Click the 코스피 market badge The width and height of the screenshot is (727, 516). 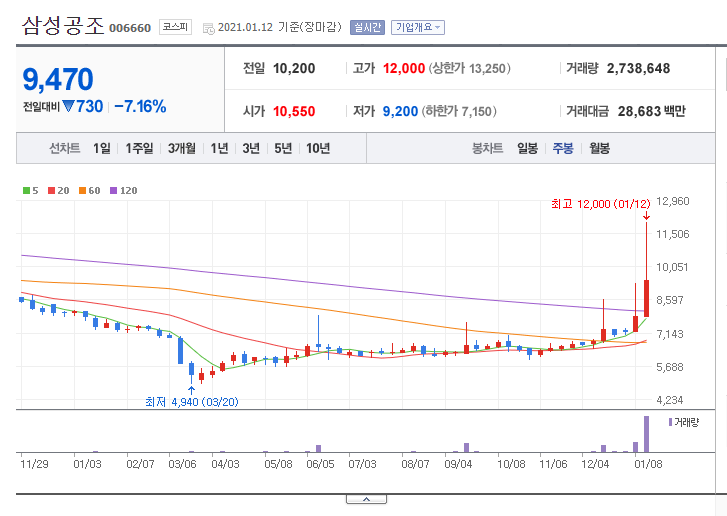coord(175,27)
